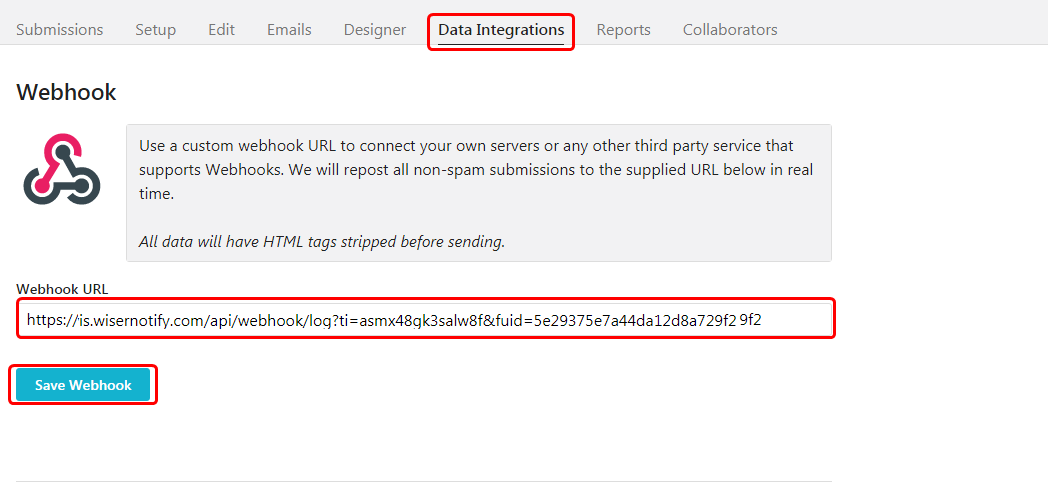Click the custom webhook description paragraph

[x=476, y=170]
